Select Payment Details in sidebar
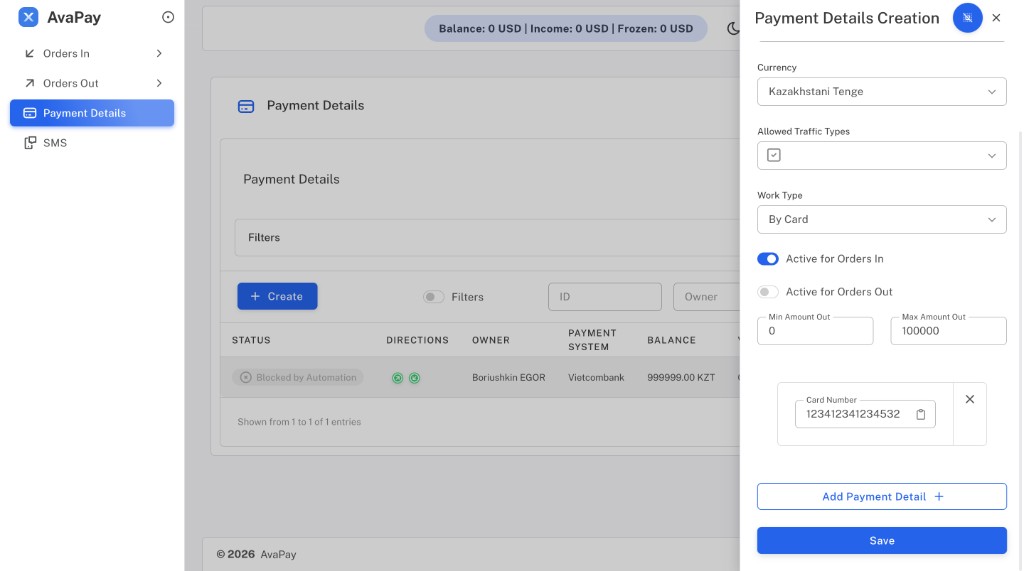Image resolution: width=1024 pixels, height=571 pixels. point(92,113)
